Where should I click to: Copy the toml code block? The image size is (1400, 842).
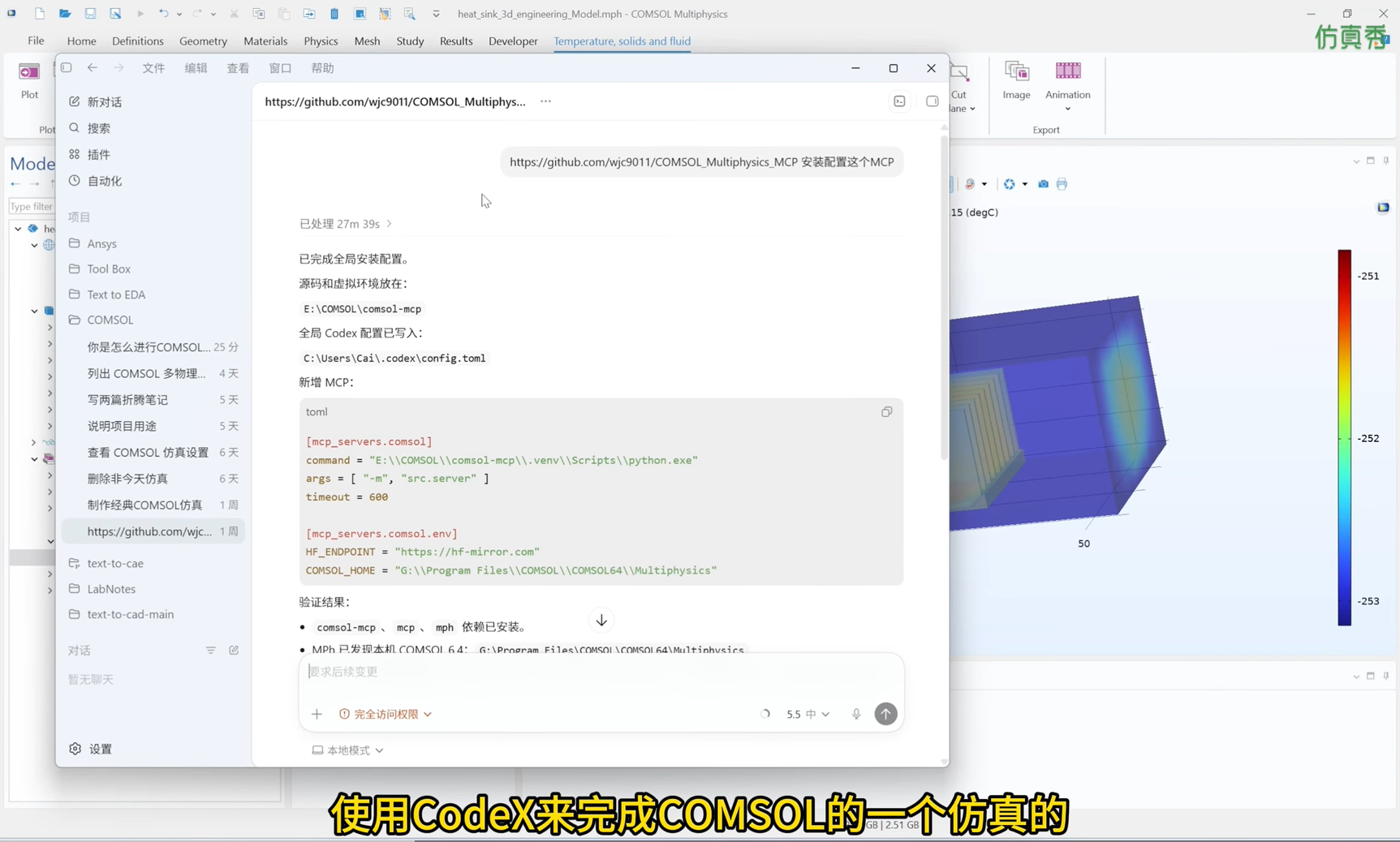(x=886, y=412)
